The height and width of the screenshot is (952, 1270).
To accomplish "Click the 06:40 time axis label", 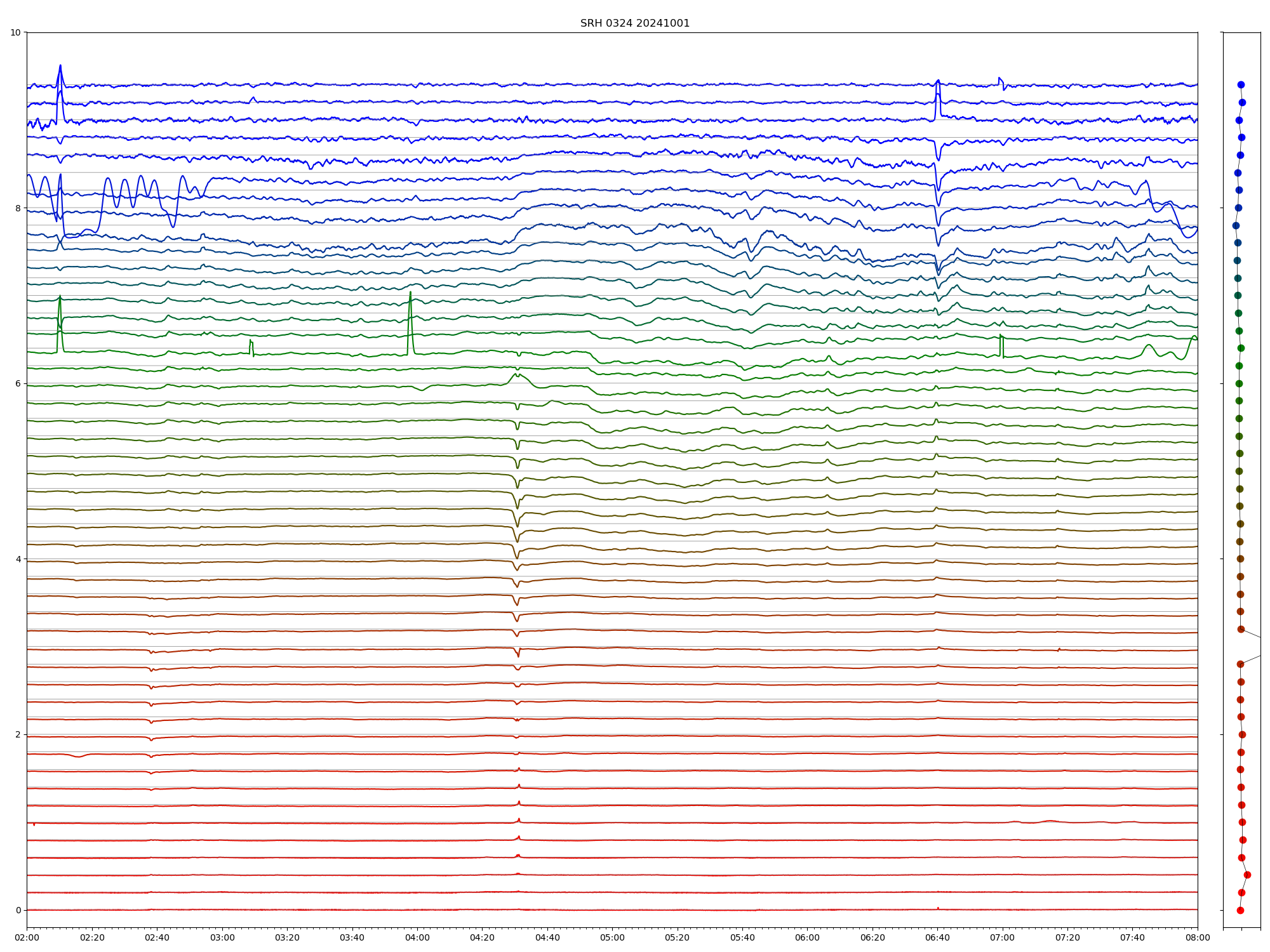I will tap(937, 937).
